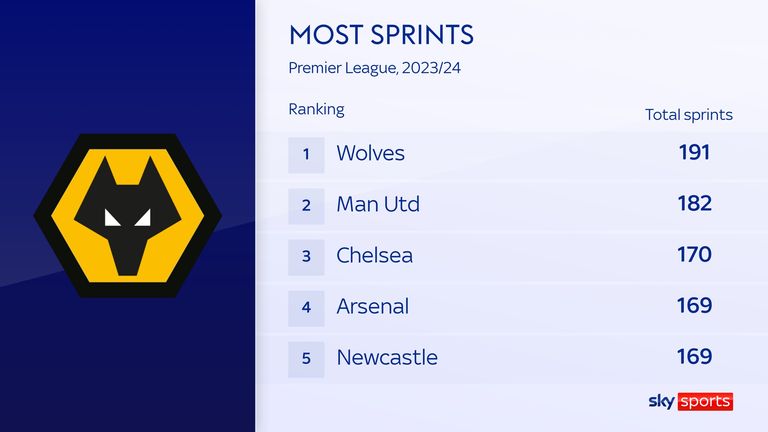Click the Wolves team name
Image resolution: width=768 pixels, height=432 pixels.
(371, 153)
